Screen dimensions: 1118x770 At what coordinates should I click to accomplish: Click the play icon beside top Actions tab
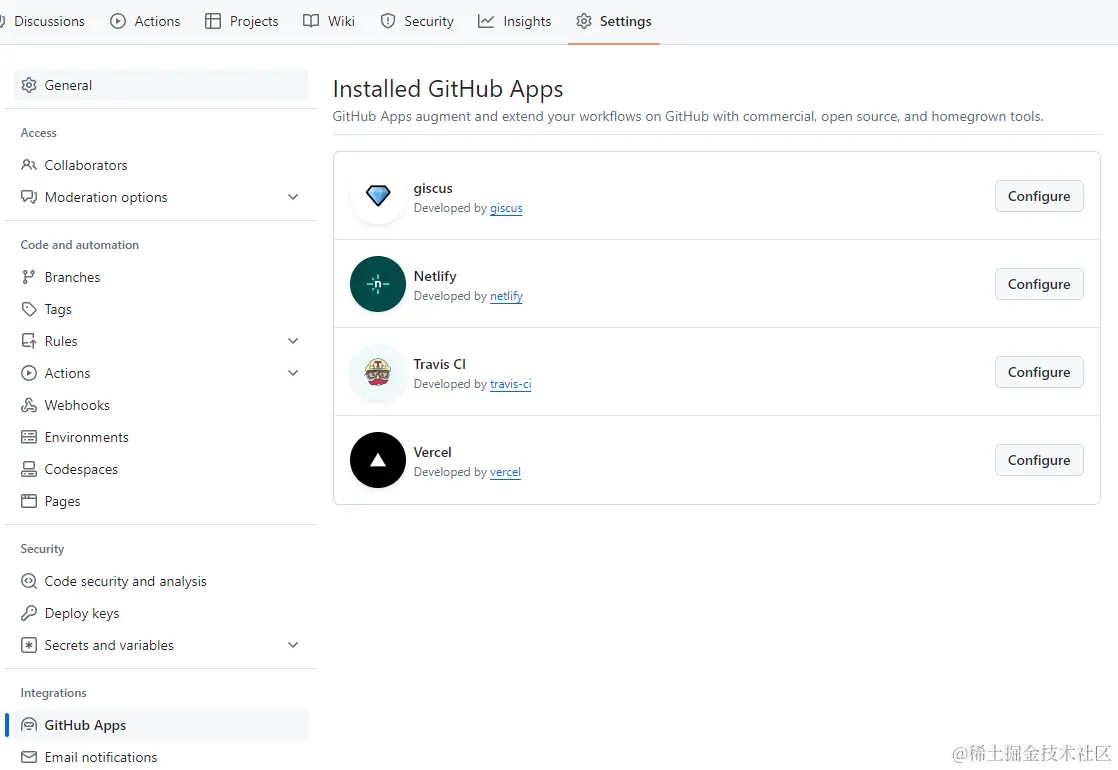(118, 21)
